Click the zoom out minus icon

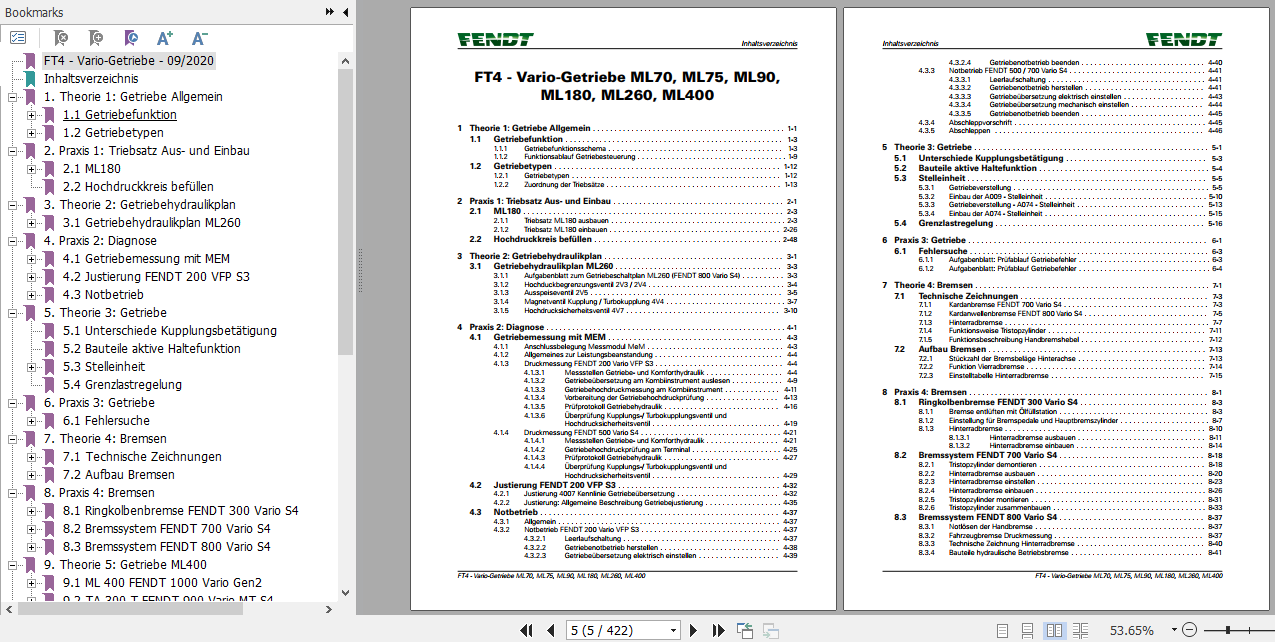coord(1189,630)
